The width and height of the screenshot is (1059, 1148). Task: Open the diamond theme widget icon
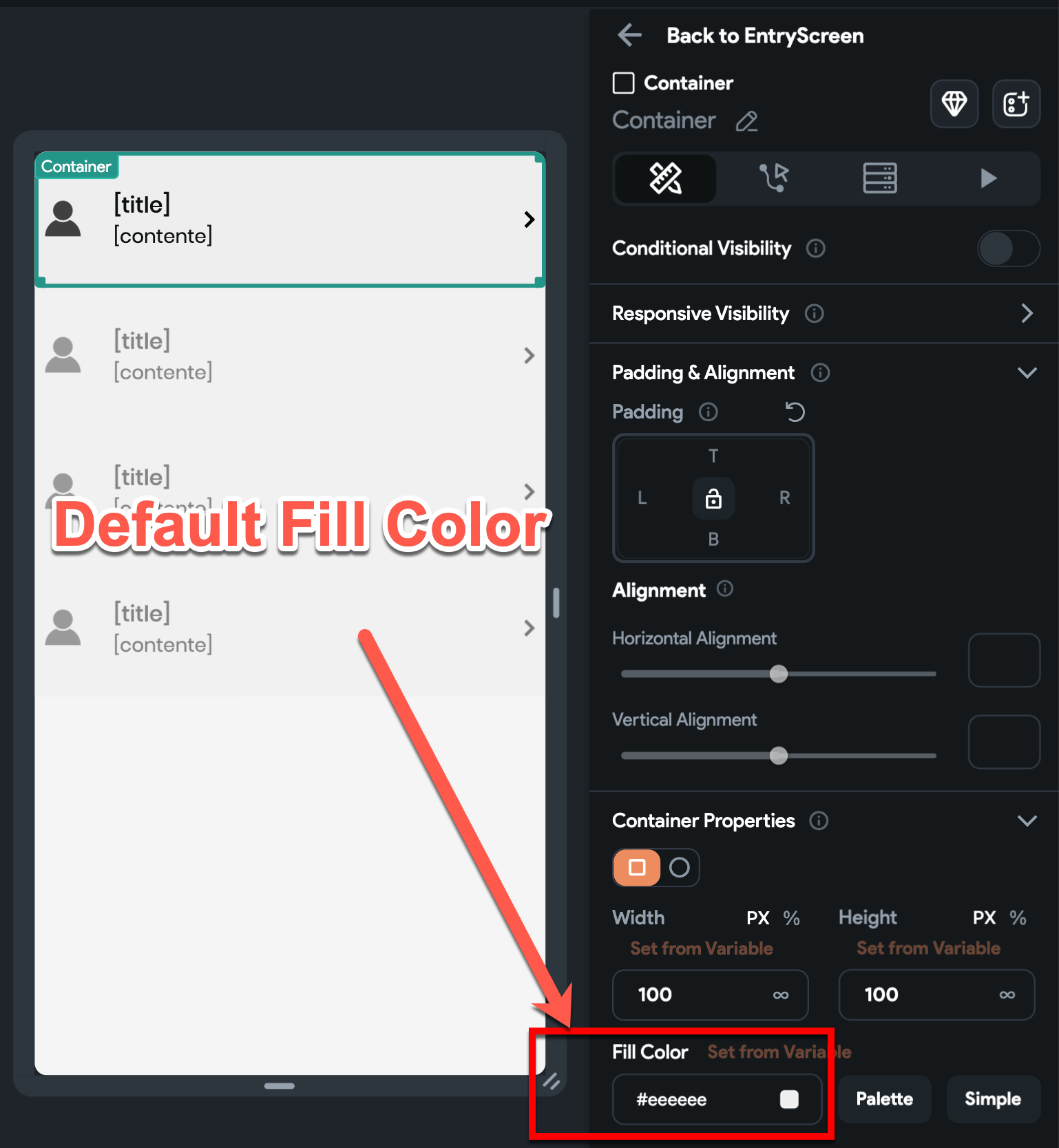tap(954, 104)
